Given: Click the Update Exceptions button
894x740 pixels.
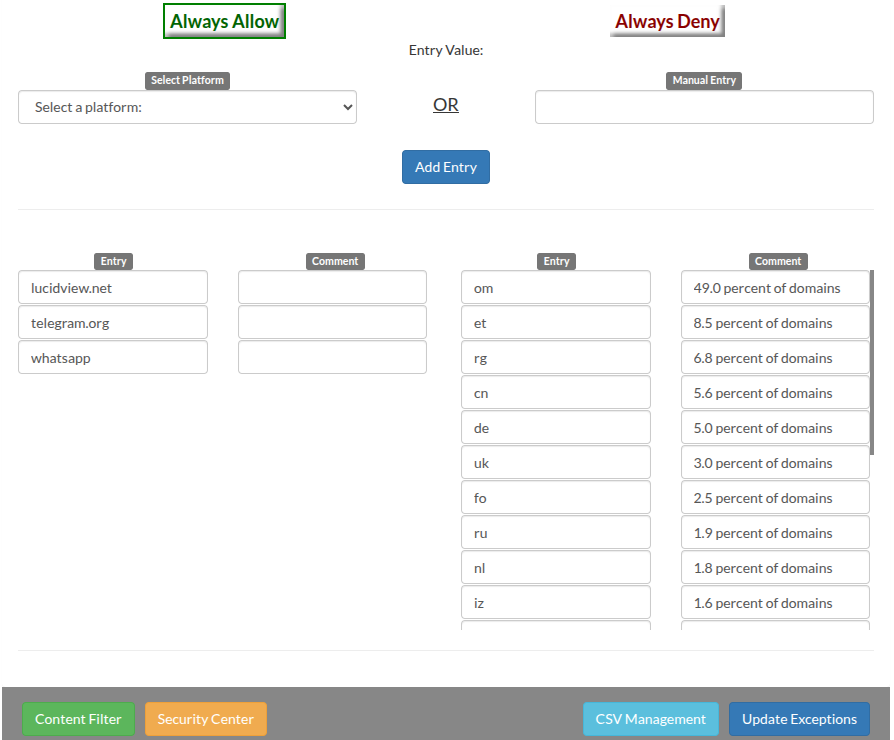Looking at the screenshot, I should coord(799,719).
